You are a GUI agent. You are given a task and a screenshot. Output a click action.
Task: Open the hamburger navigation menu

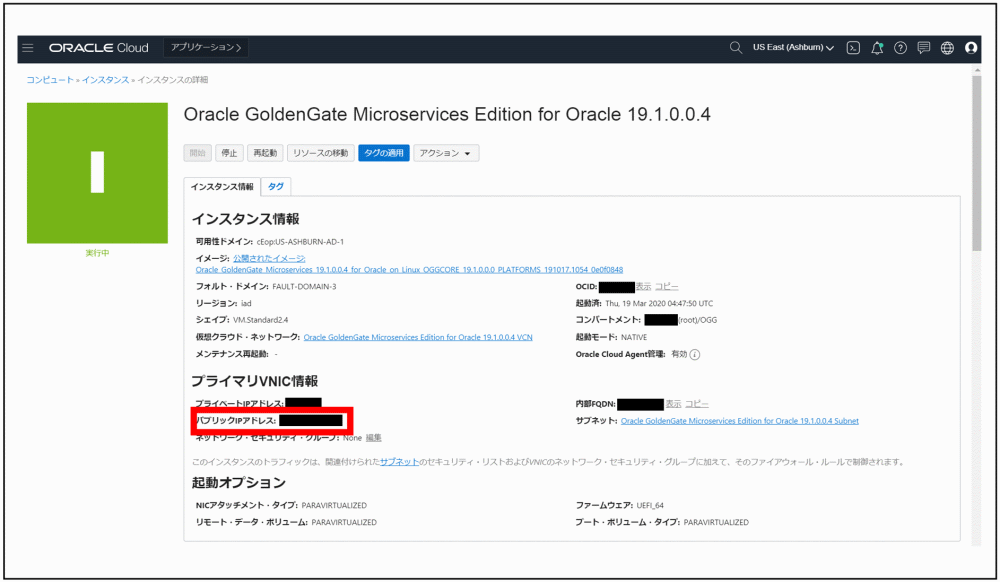click(27, 48)
